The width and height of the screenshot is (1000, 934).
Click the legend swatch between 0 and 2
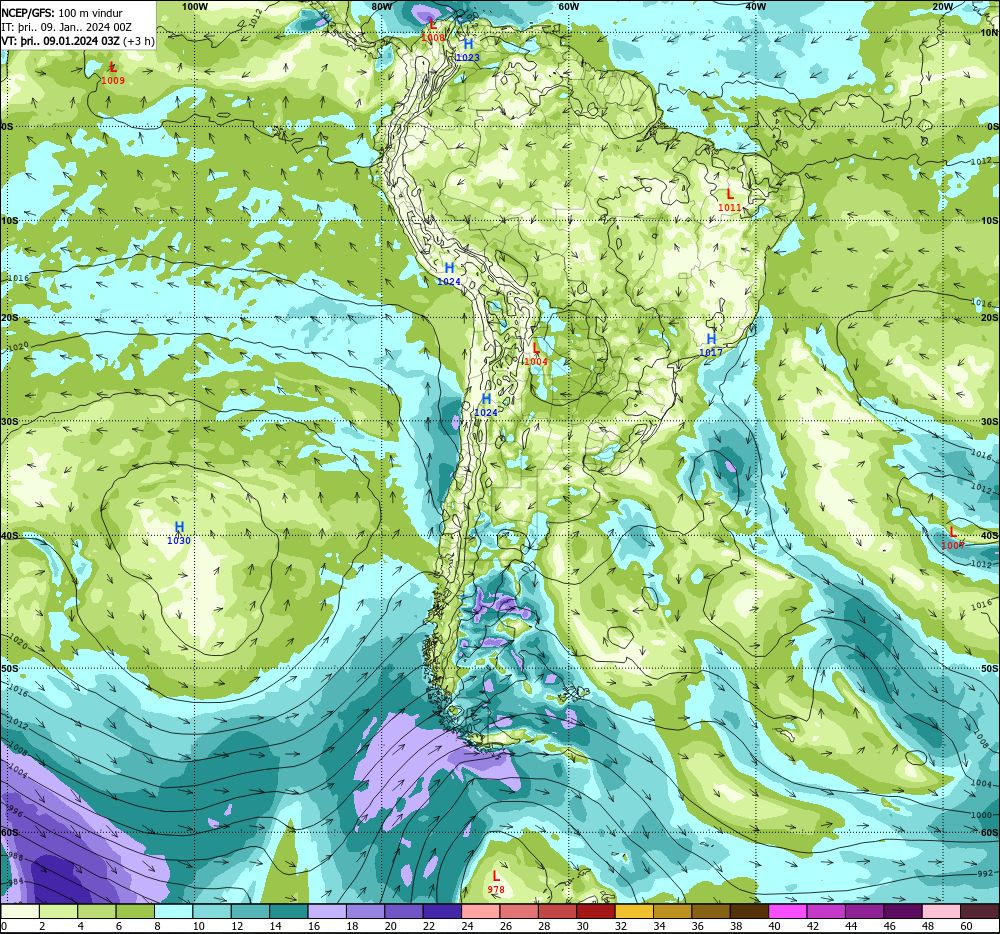(x=20, y=911)
